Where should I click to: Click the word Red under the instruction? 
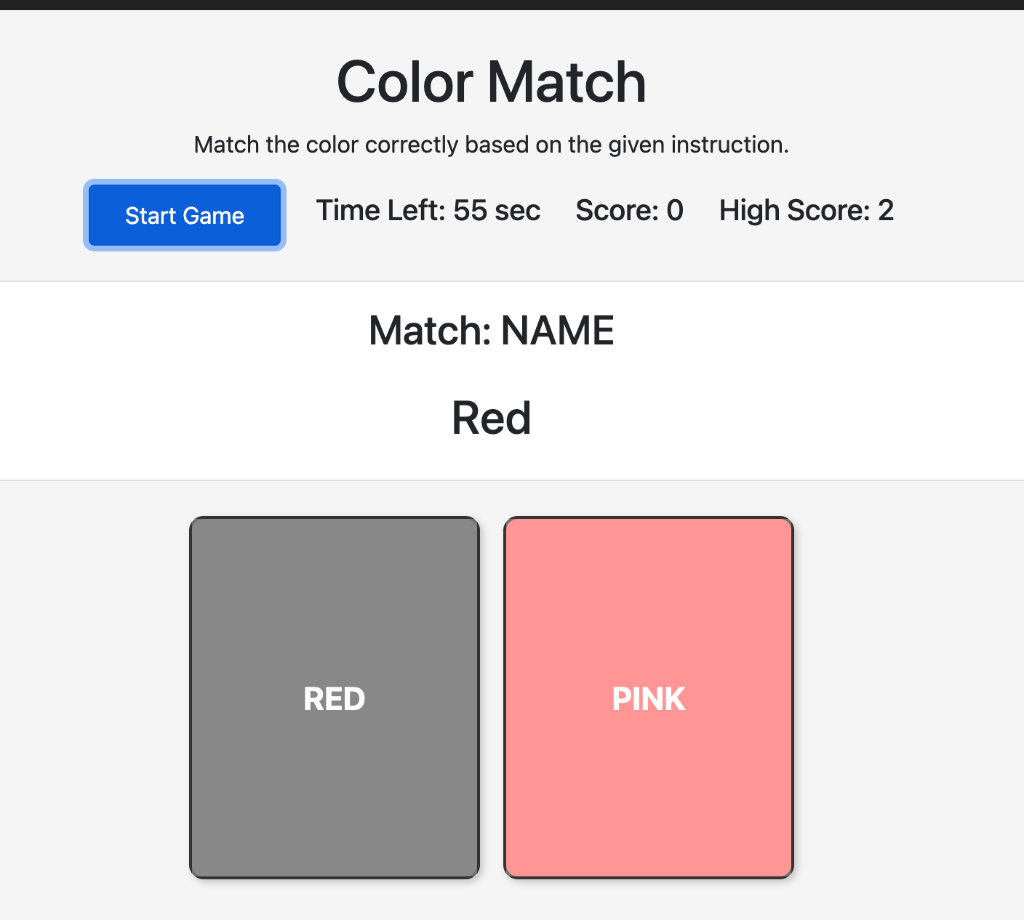click(491, 418)
